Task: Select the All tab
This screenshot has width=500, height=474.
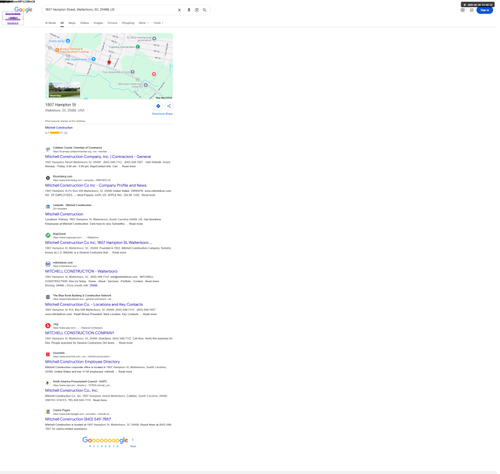Action: pyautogui.click(x=62, y=23)
